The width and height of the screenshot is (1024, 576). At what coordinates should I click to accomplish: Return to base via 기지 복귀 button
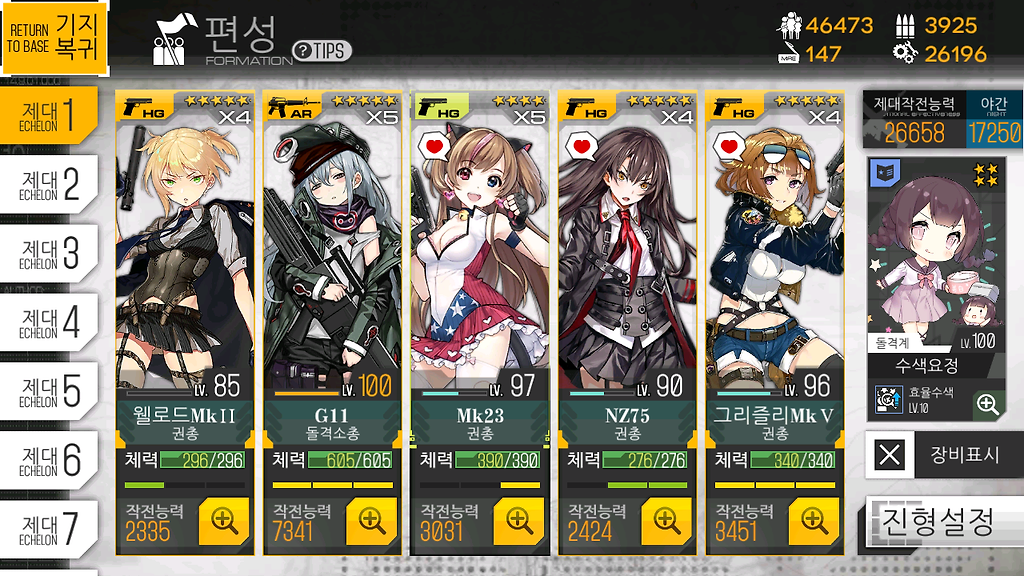[x=55, y=37]
